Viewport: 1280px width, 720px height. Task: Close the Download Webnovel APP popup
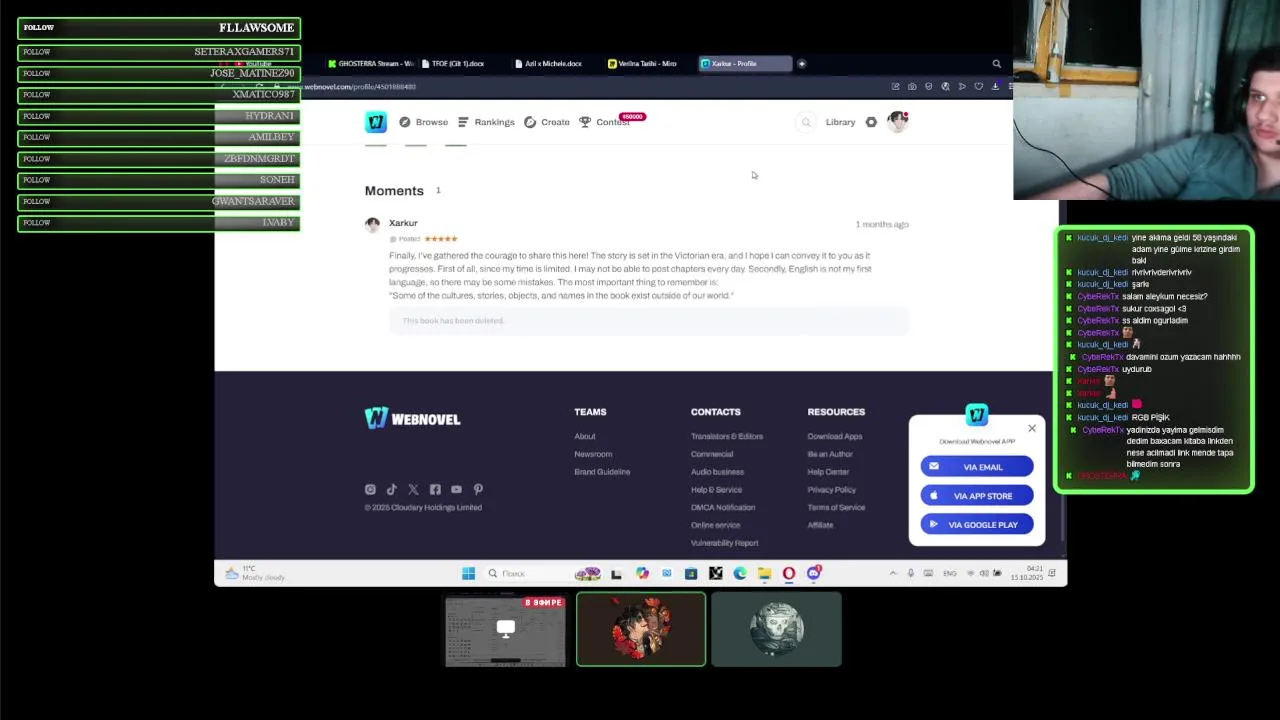(x=1032, y=428)
